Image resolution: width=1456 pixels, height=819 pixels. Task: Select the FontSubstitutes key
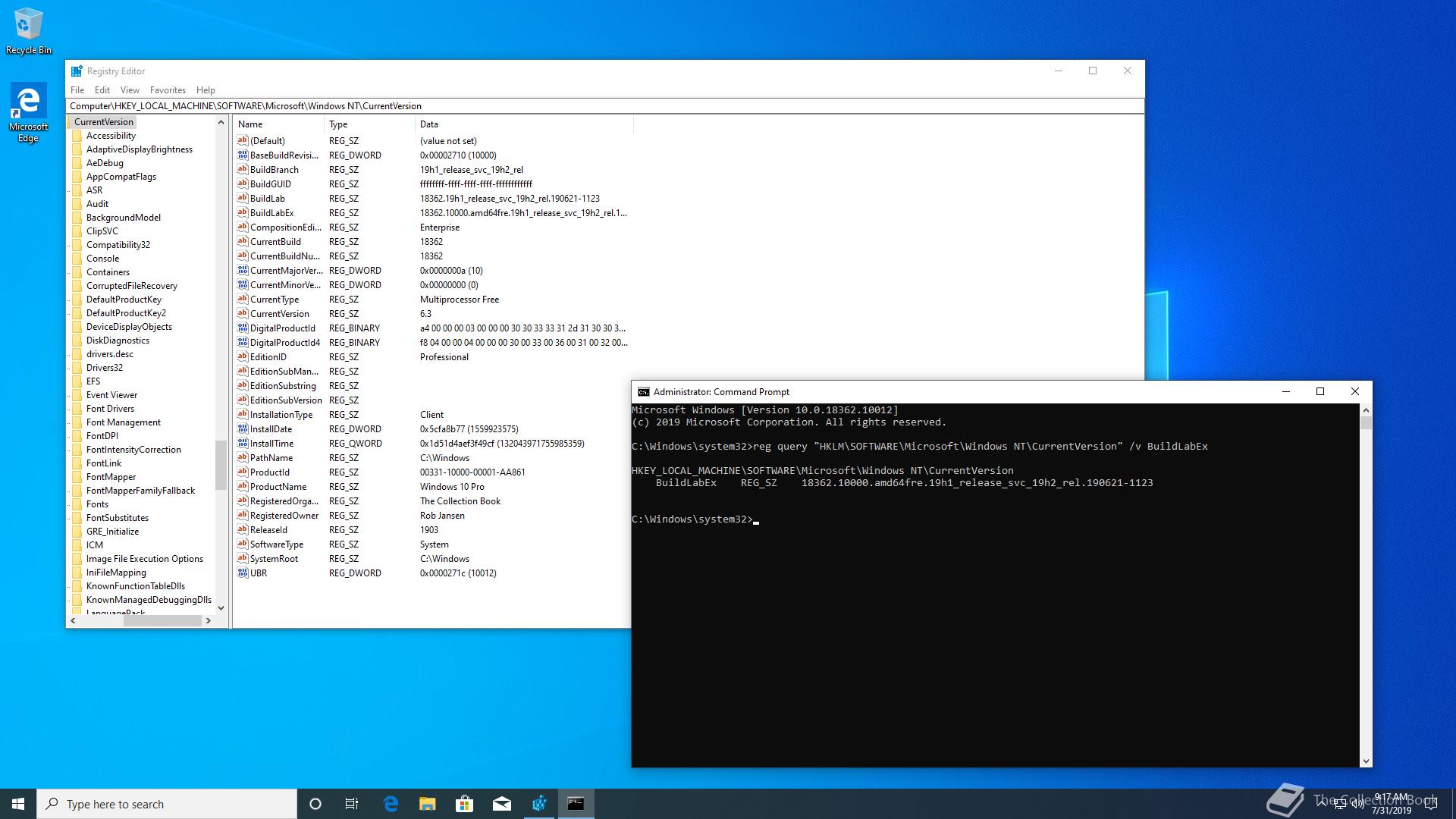118,518
